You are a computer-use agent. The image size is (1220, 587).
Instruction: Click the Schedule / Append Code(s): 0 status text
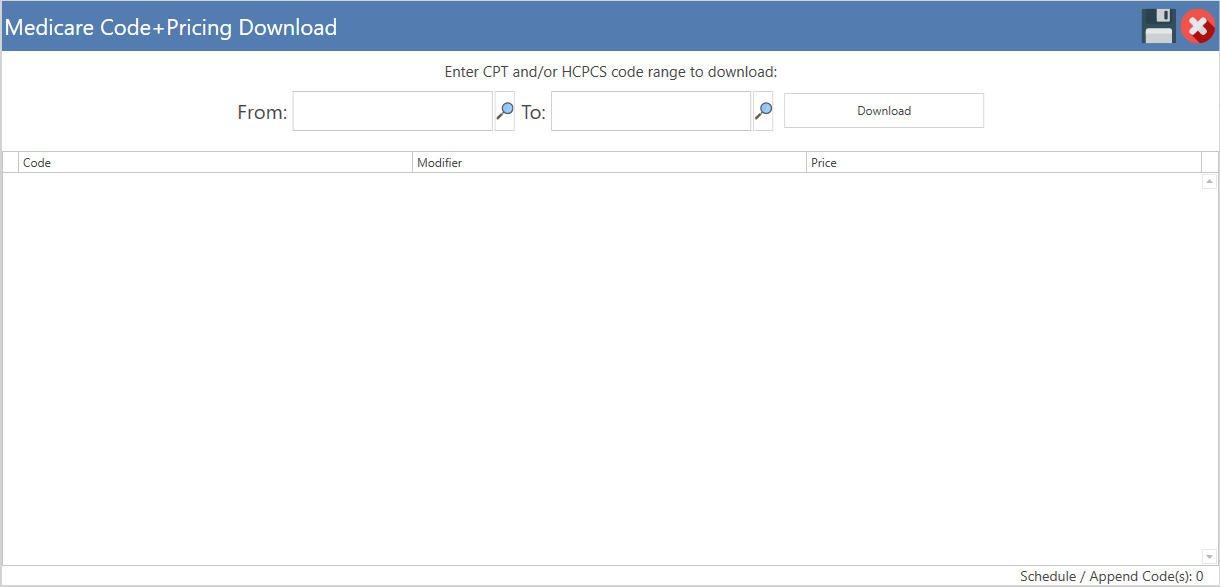[1111, 577]
